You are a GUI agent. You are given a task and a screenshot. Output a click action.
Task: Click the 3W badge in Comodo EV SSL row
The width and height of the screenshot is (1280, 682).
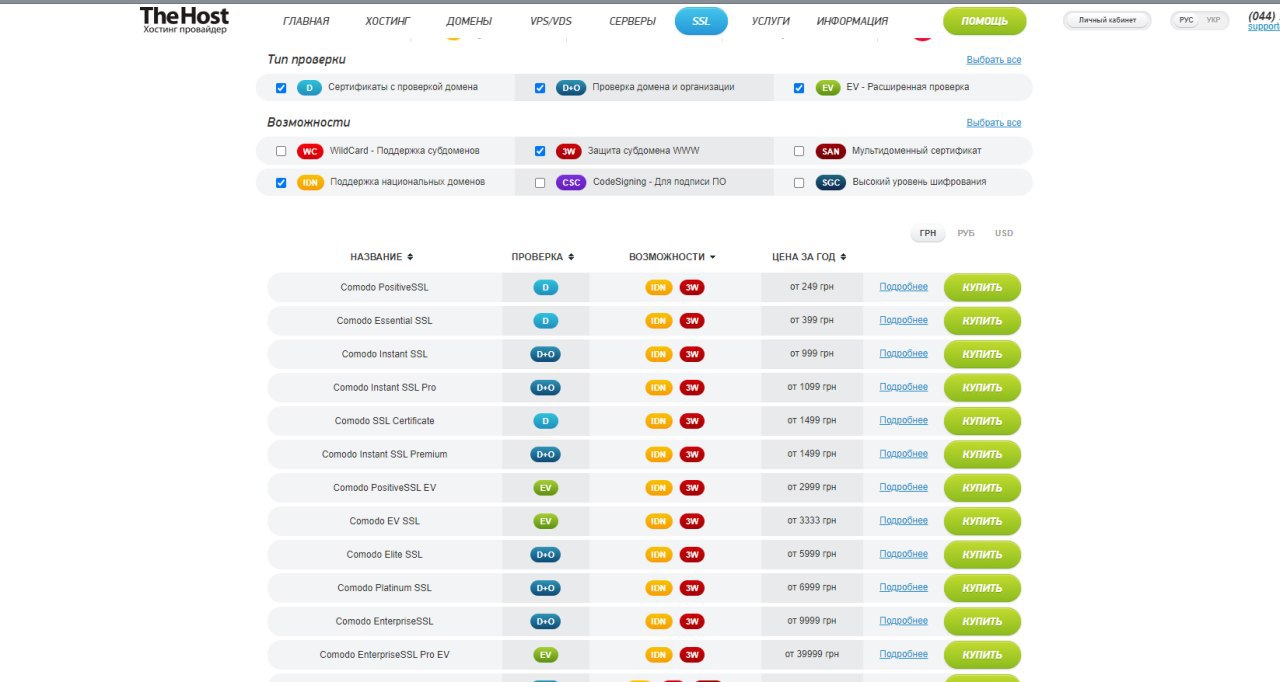(692, 521)
